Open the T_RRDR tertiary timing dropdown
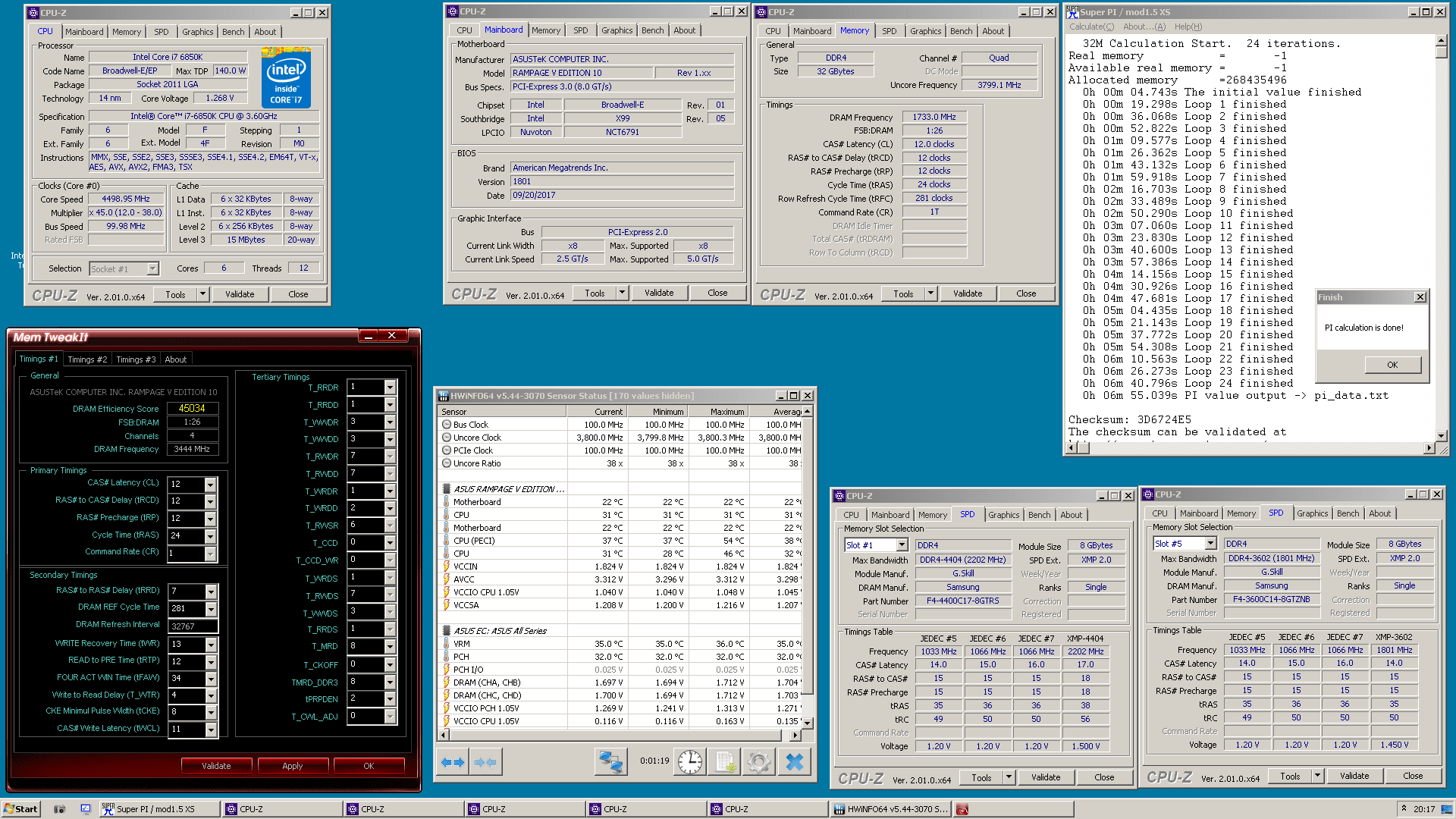Screen dimensions: 1456x819 (390, 387)
